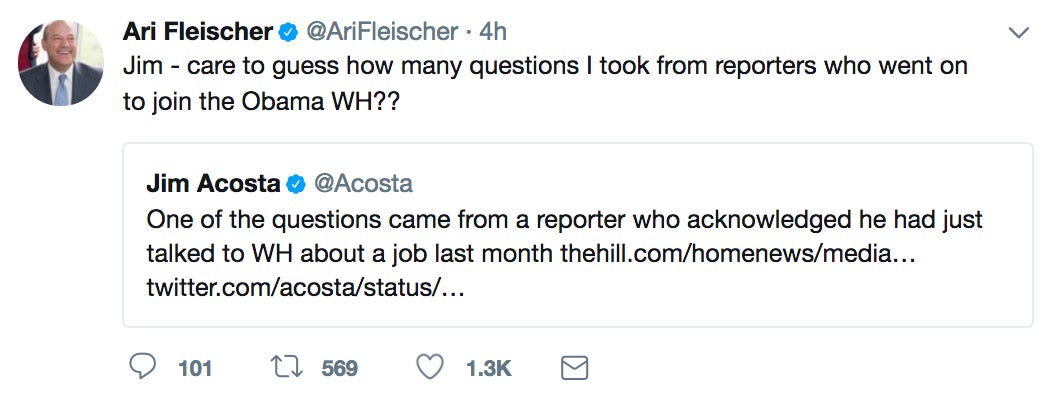
Task: View the 569 retweets count
Action: [x=339, y=368]
